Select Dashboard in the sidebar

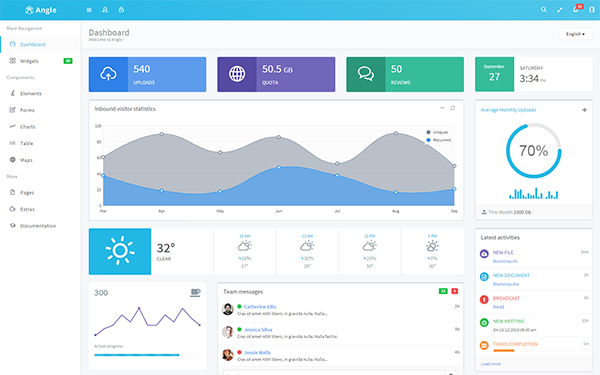[40, 44]
